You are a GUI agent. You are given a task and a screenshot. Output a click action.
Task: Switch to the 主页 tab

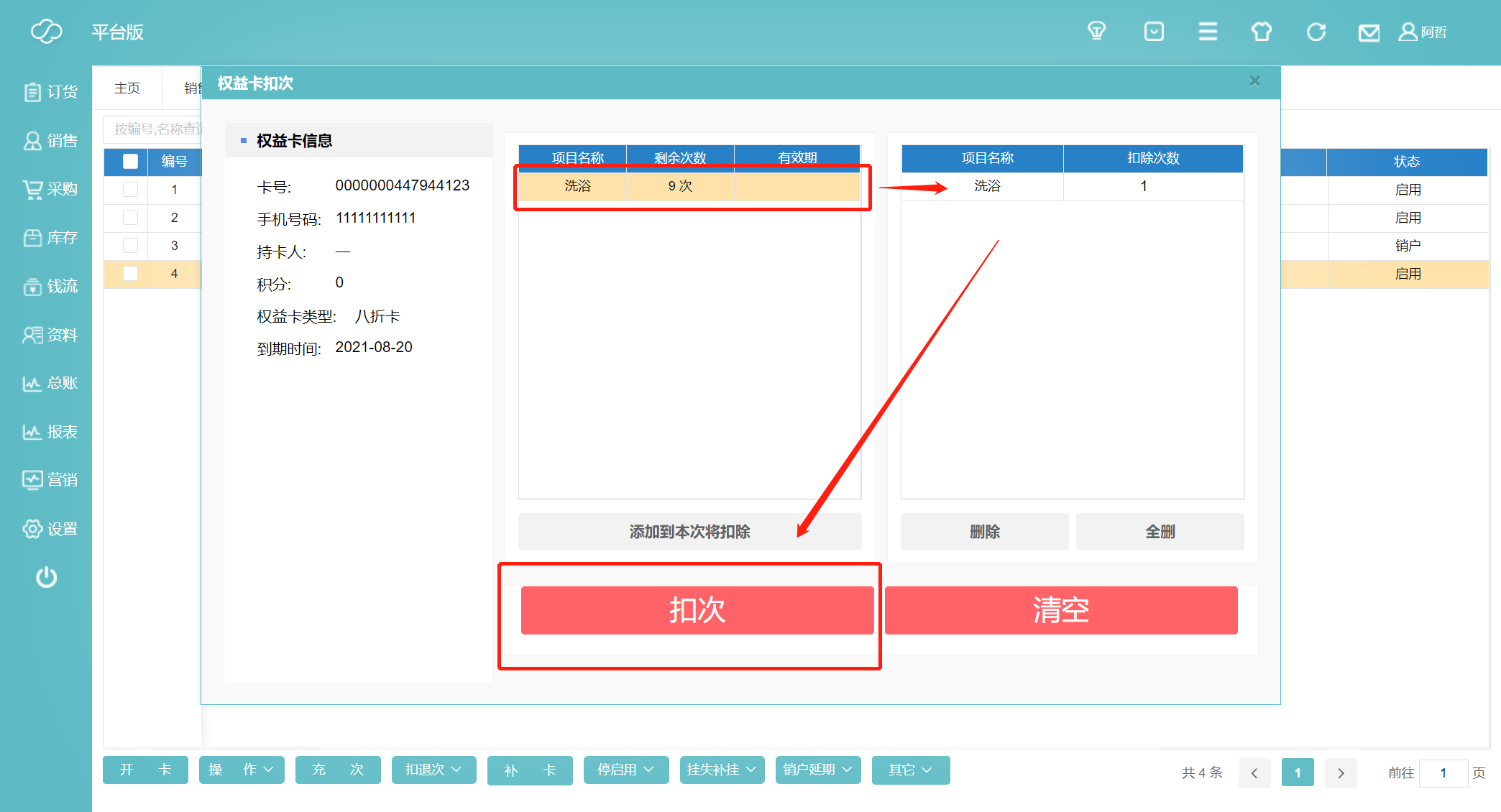(127, 88)
